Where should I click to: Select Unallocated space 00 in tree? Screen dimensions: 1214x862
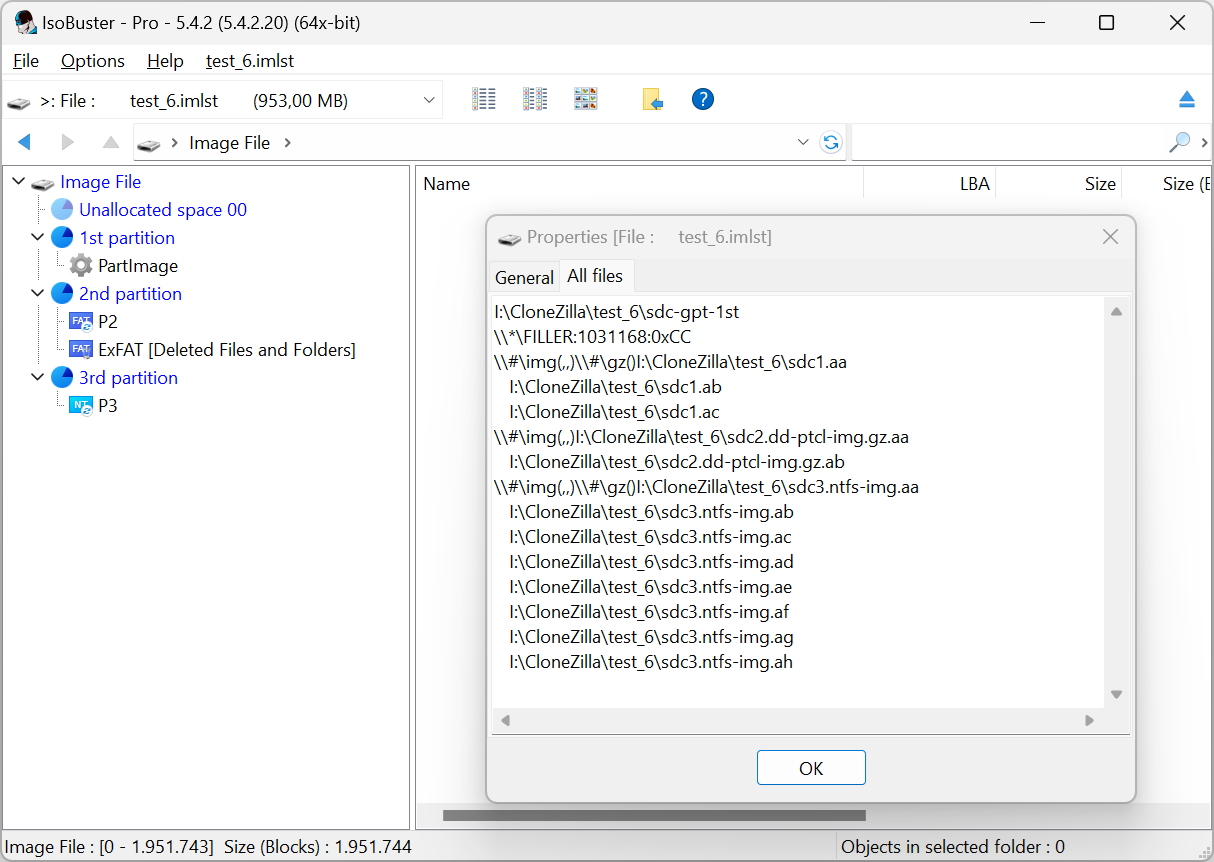point(163,210)
